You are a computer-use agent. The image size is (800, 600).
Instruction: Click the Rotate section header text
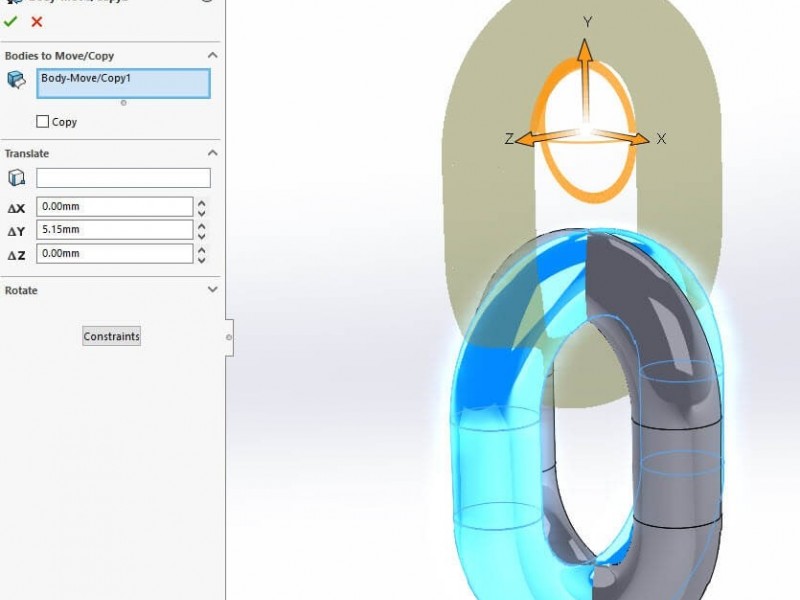[x=21, y=290]
